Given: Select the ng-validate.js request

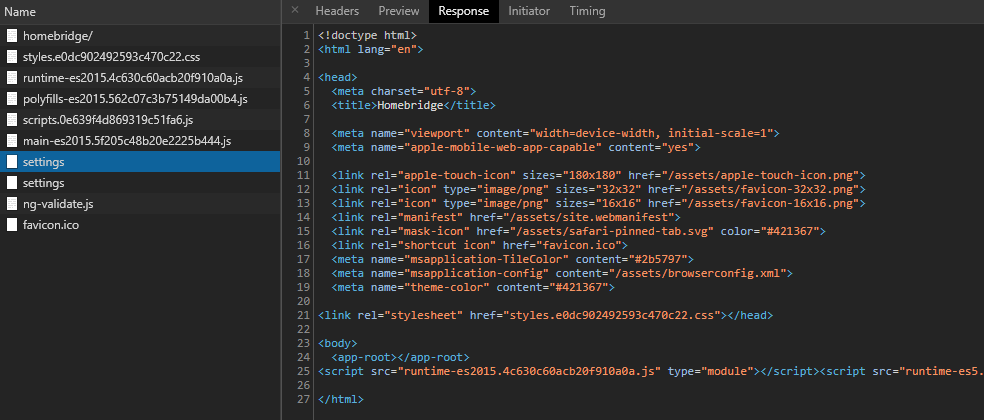Looking at the screenshot, I should [140, 203].
